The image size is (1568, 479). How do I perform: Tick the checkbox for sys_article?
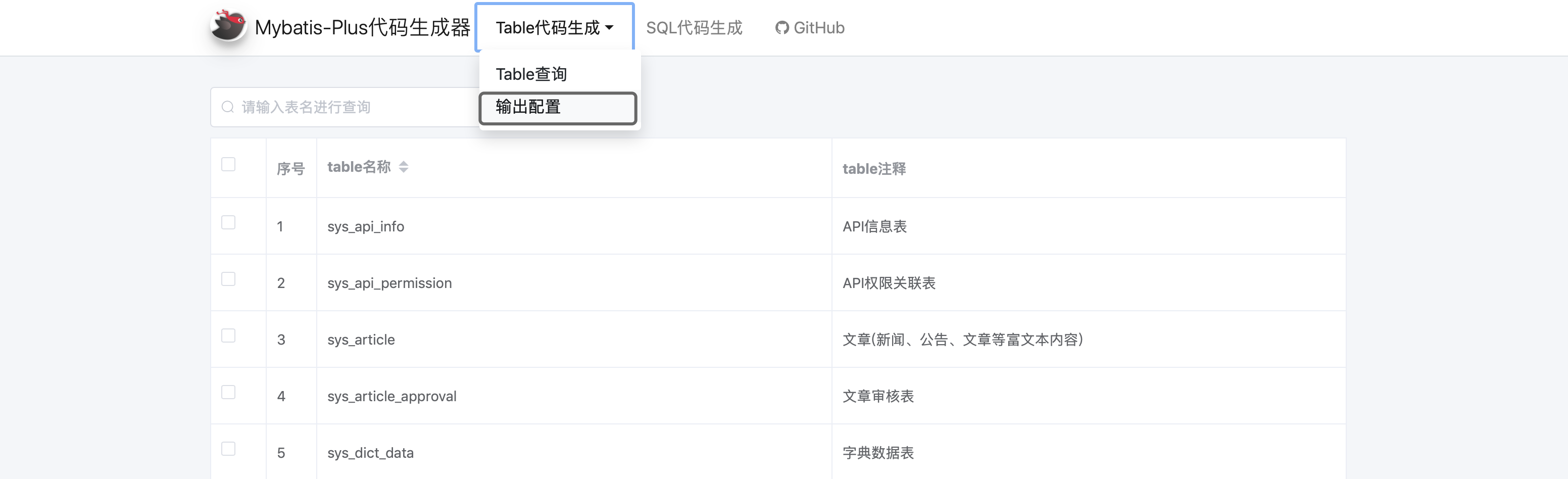[x=228, y=336]
